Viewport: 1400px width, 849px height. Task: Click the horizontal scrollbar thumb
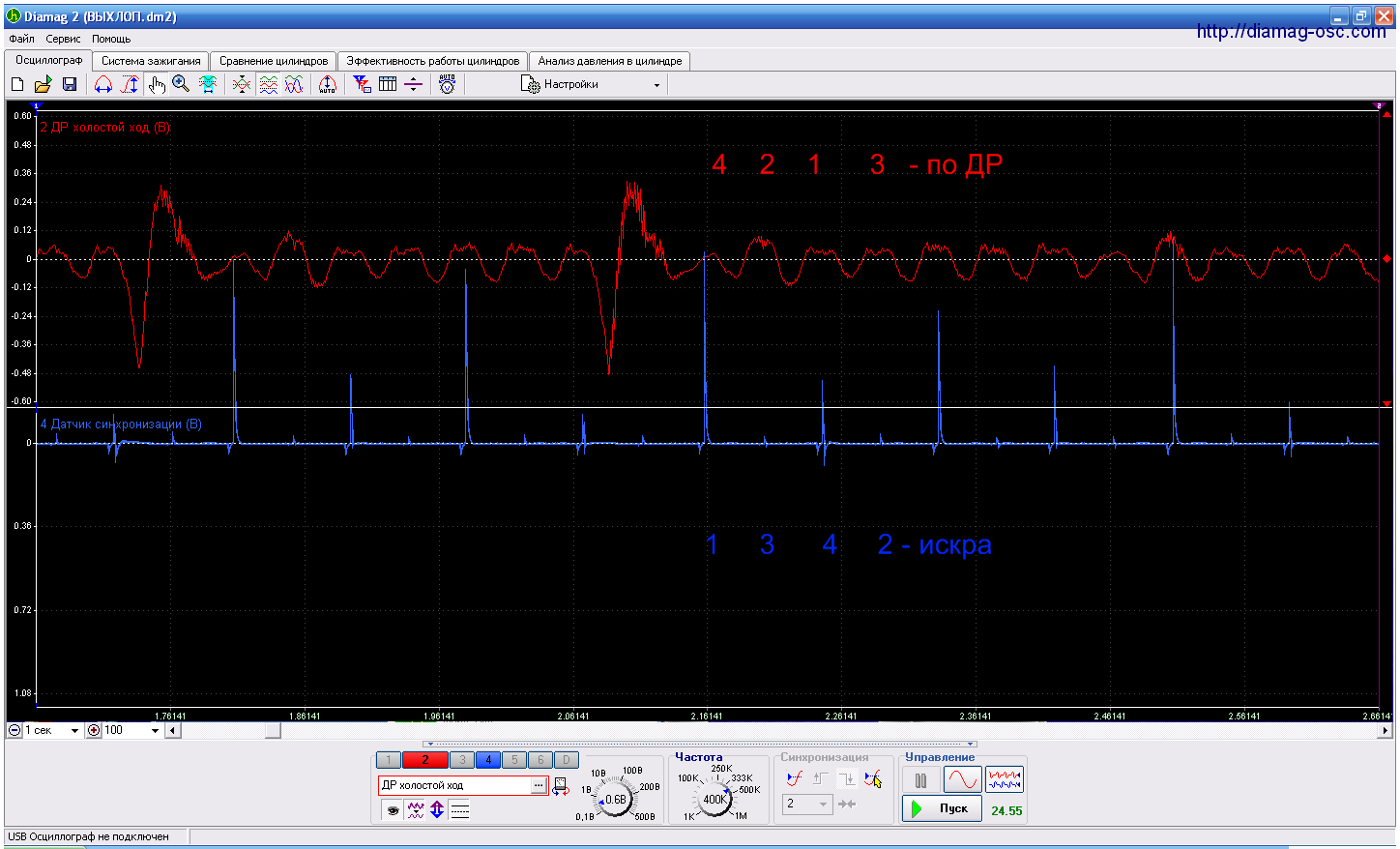pos(273,731)
